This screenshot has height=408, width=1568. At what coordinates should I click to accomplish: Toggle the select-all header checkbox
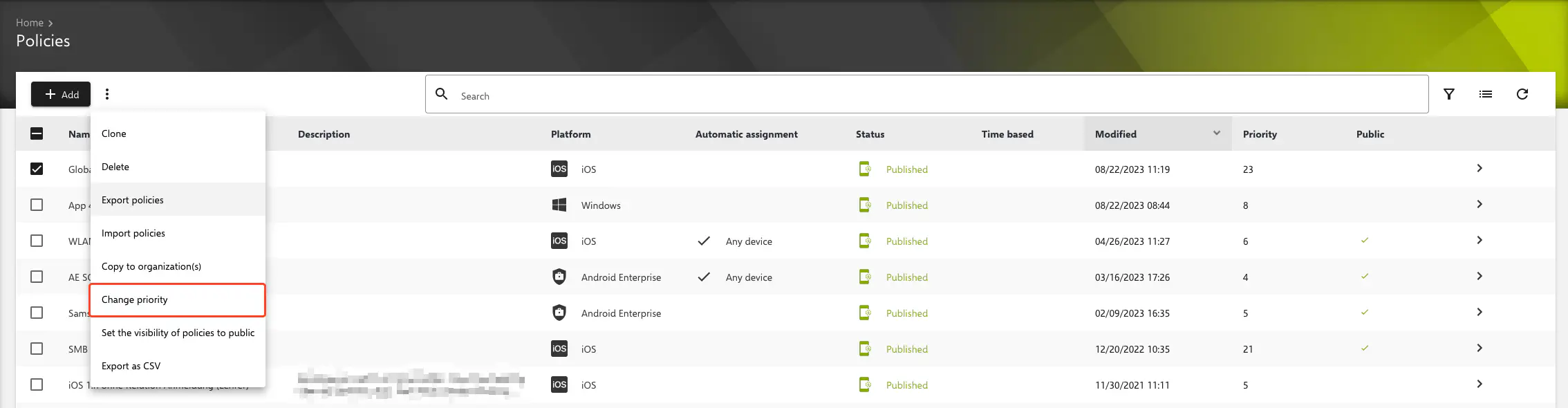pyautogui.click(x=37, y=133)
